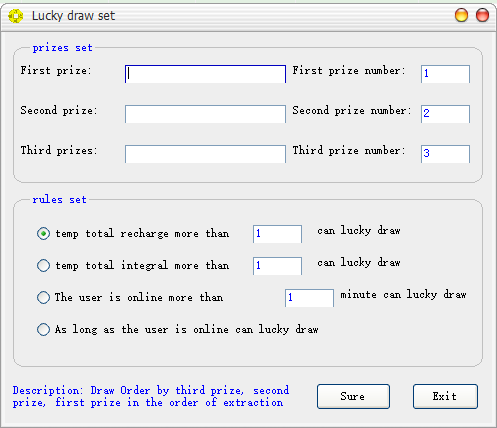
Task: Click the online minutes value field
Action: pos(309,298)
